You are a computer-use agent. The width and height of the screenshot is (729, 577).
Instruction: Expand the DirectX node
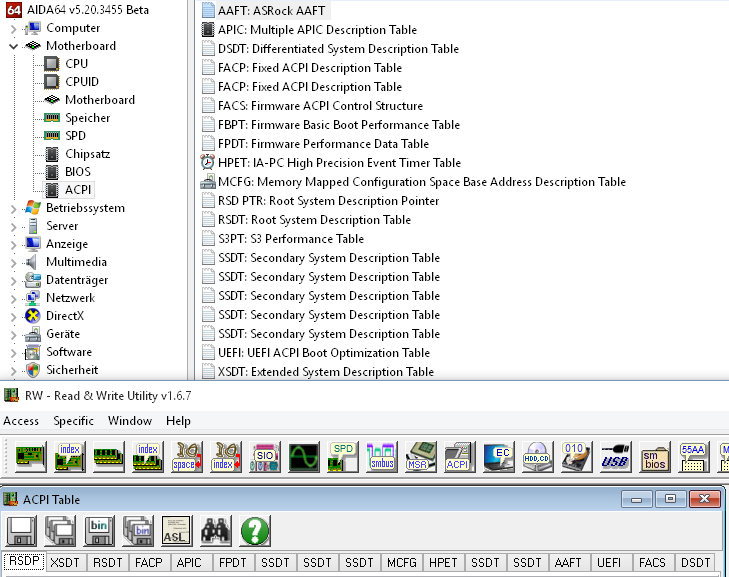tap(13, 317)
